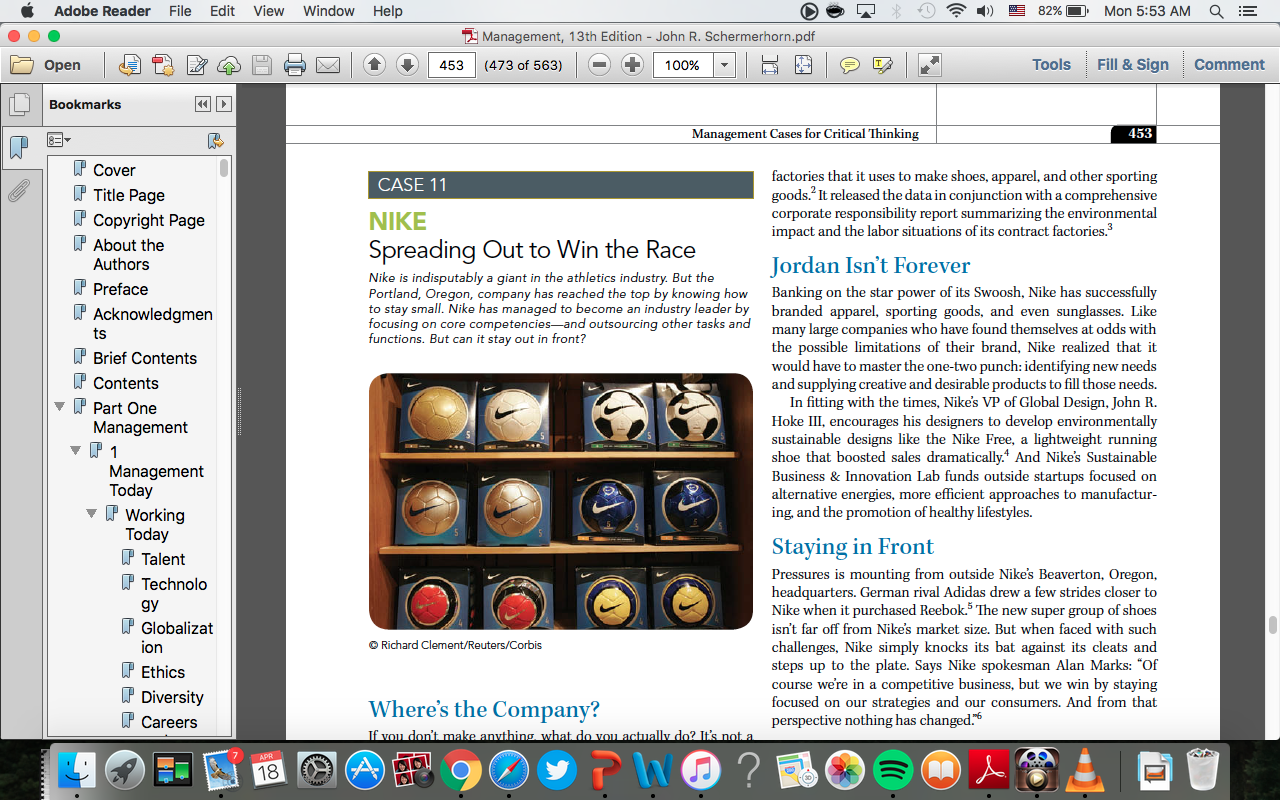
Task: Open the Fill & Sign pane
Action: point(1132,65)
